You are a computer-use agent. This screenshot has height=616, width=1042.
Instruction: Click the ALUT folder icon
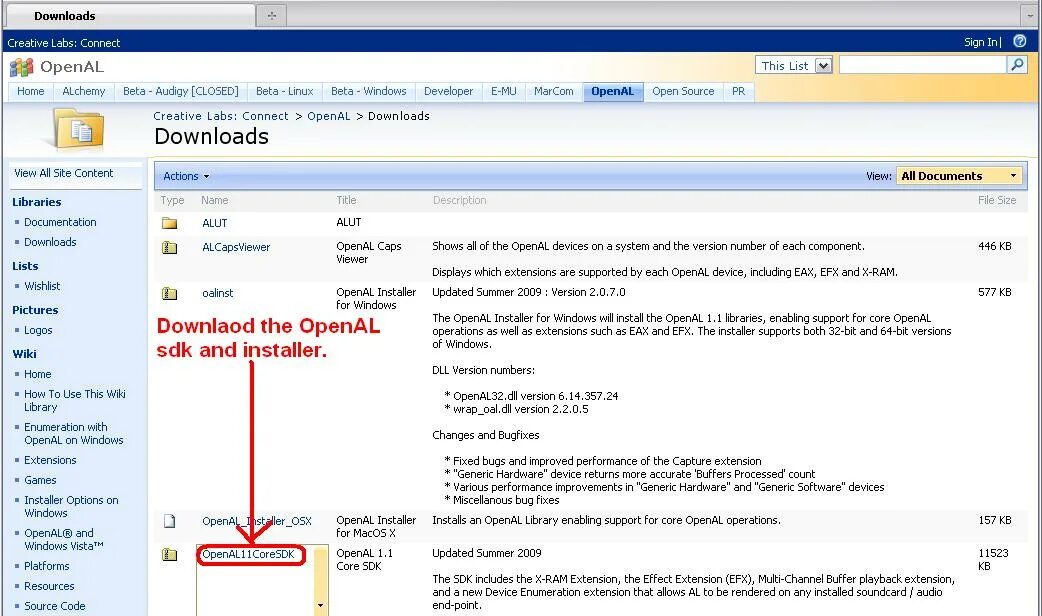tap(169, 223)
